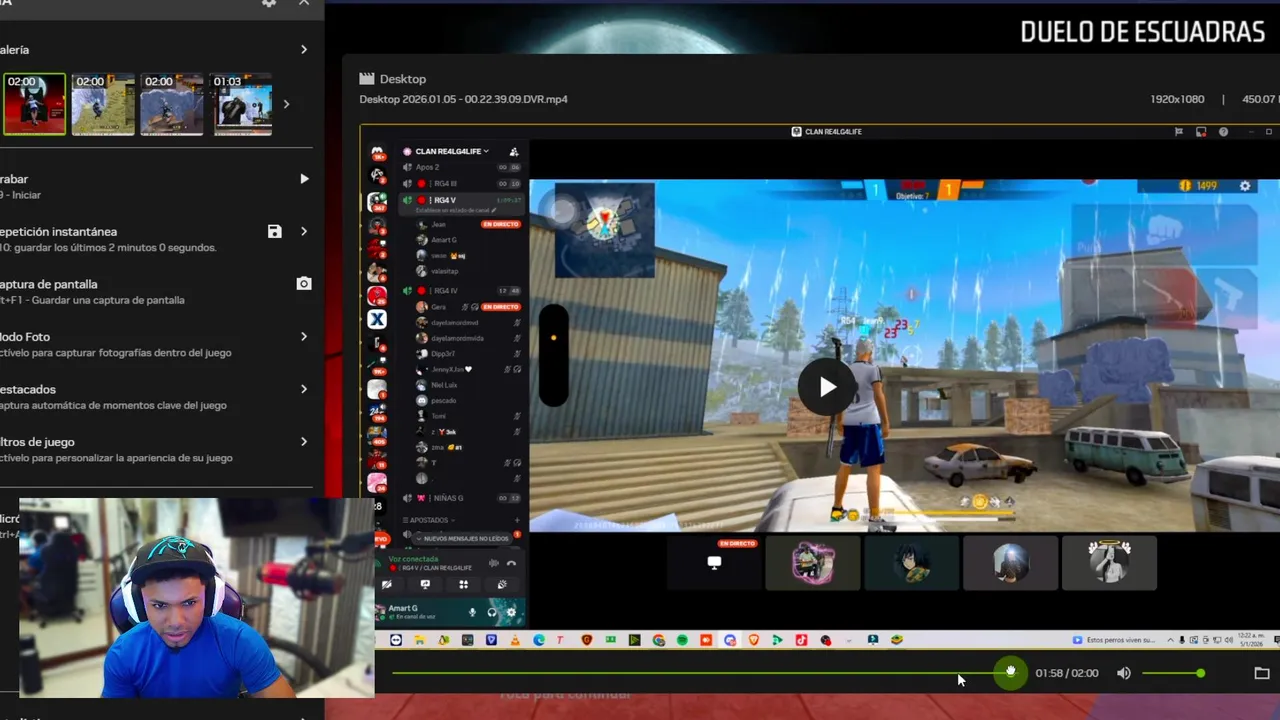The width and height of the screenshot is (1280, 720).
Task: Click the 01:58 / 02:00 time readout
Action: [x=1066, y=673]
